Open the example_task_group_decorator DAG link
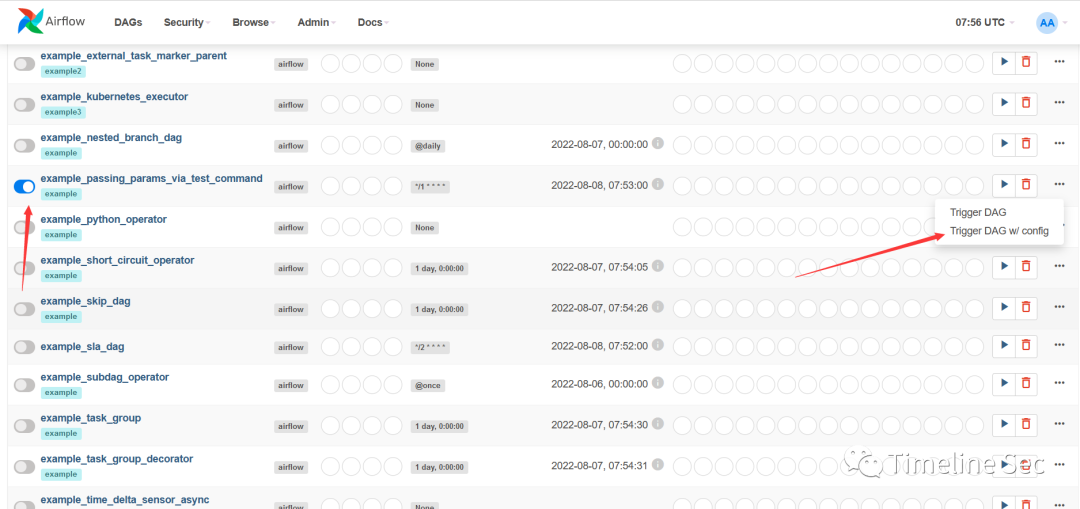The height and width of the screenshot is (509, 1080). click(x=117, y=459)
